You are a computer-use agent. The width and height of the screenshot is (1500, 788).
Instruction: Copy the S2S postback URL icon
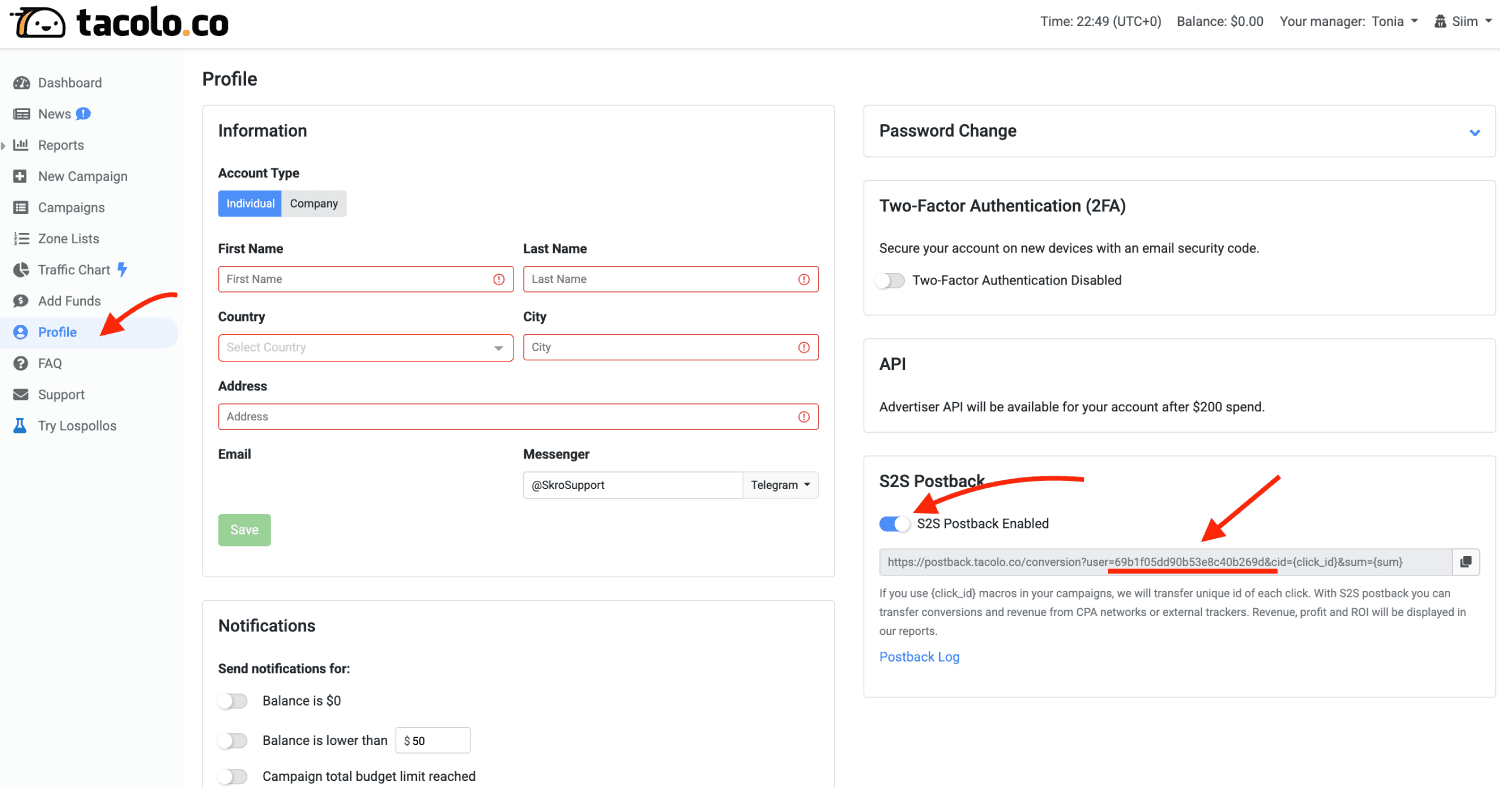tap(1465, 562)
